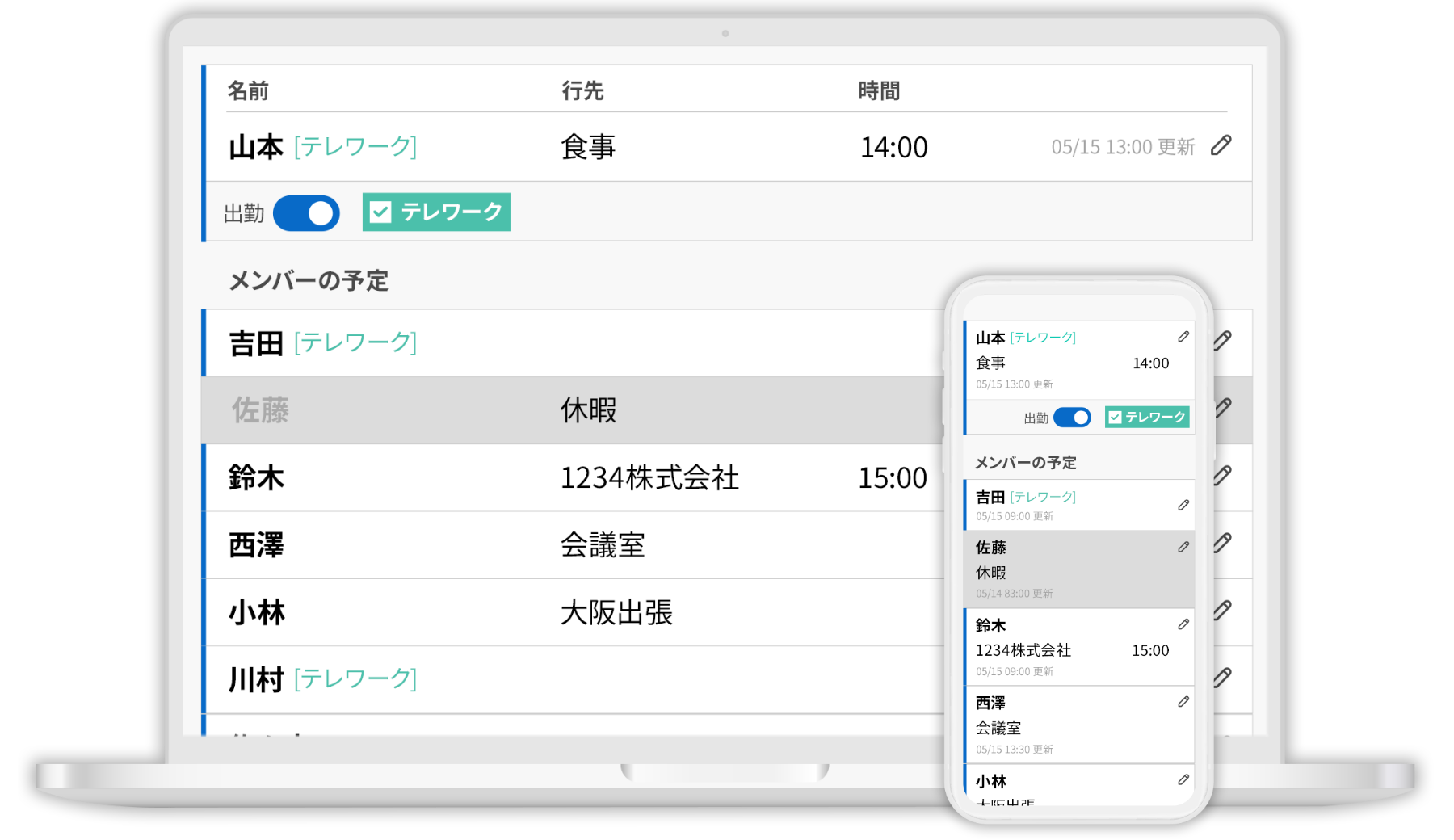
Task: Click the pencil icon in the 佐藤 row on laptop
Action: [1223, 408]
